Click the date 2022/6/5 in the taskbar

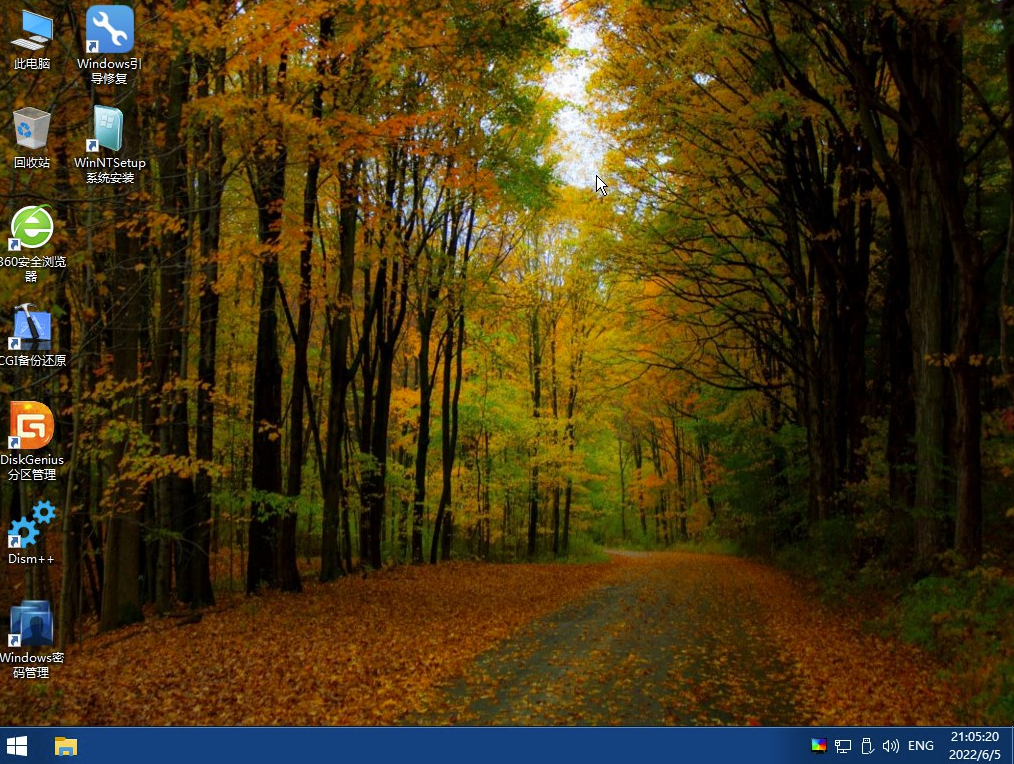974,755
